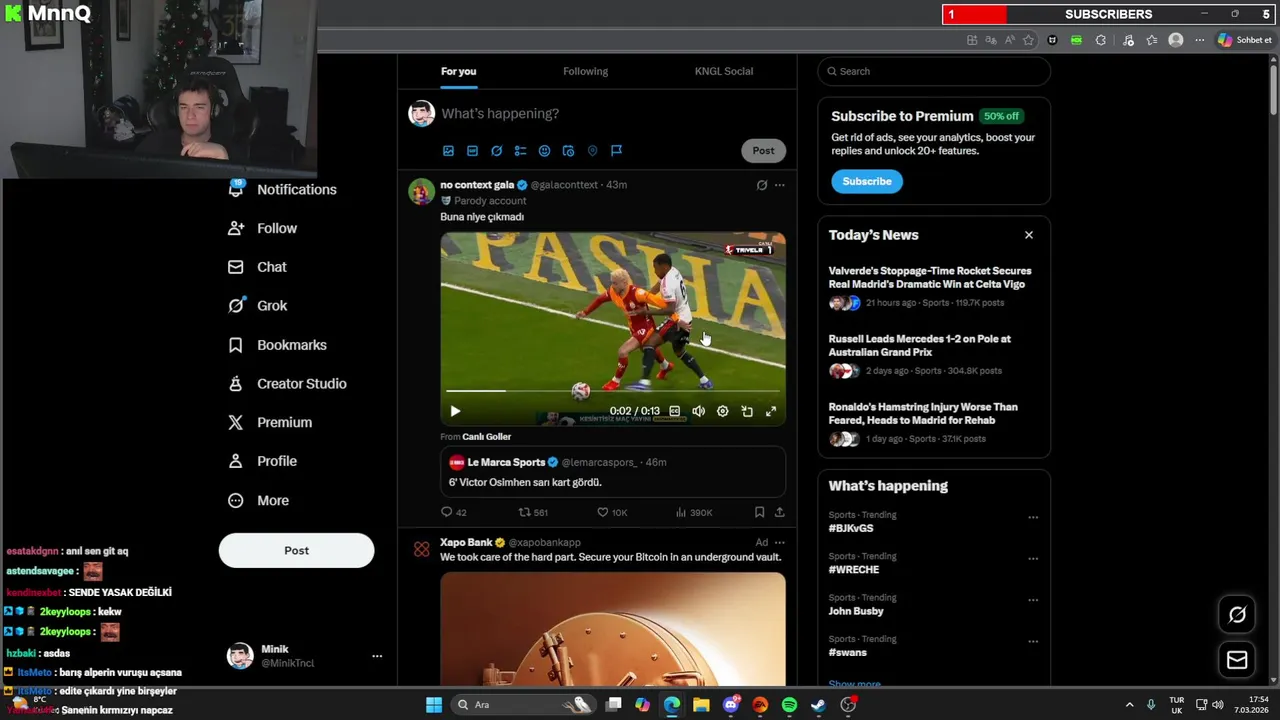The image size is (1280, 720).
Task: Open the Notifications page
Action: [283, 189]
